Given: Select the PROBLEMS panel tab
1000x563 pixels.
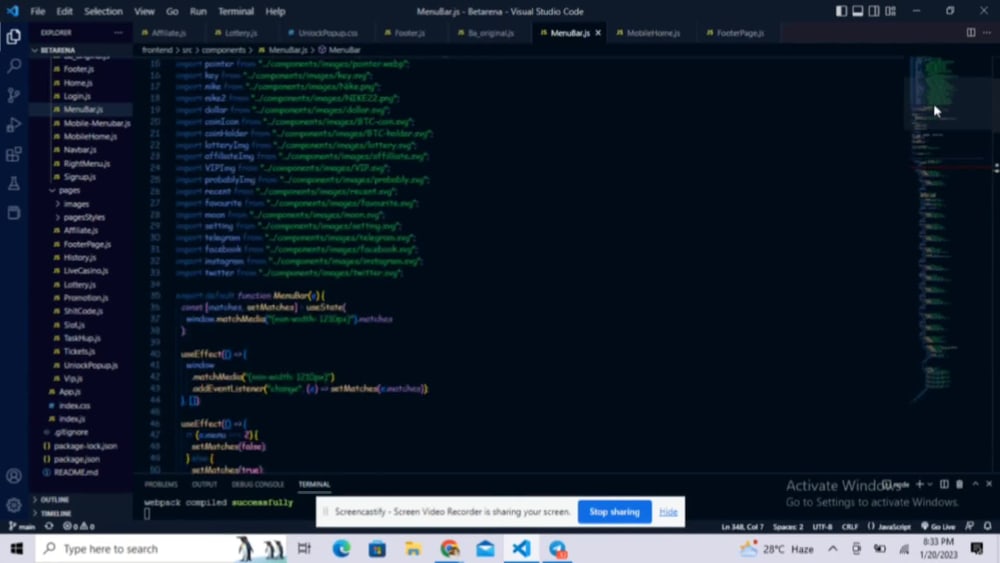Looking at the screenshot, I should coord(161,484).
